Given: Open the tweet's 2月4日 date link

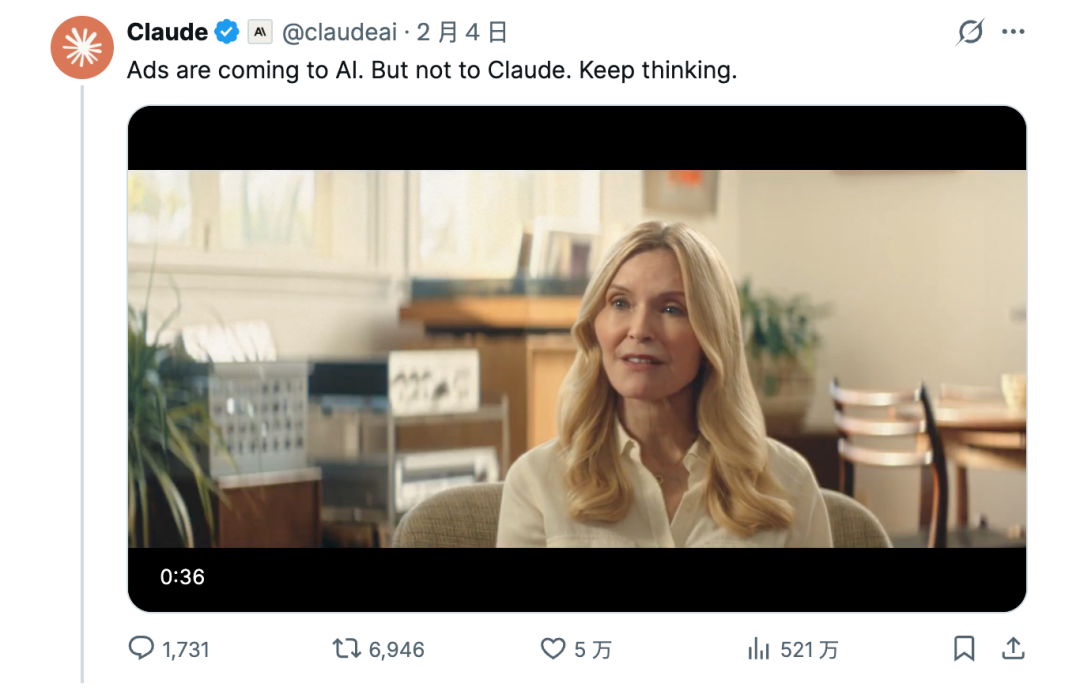Looking at the screenshot, I should point(462,33).
